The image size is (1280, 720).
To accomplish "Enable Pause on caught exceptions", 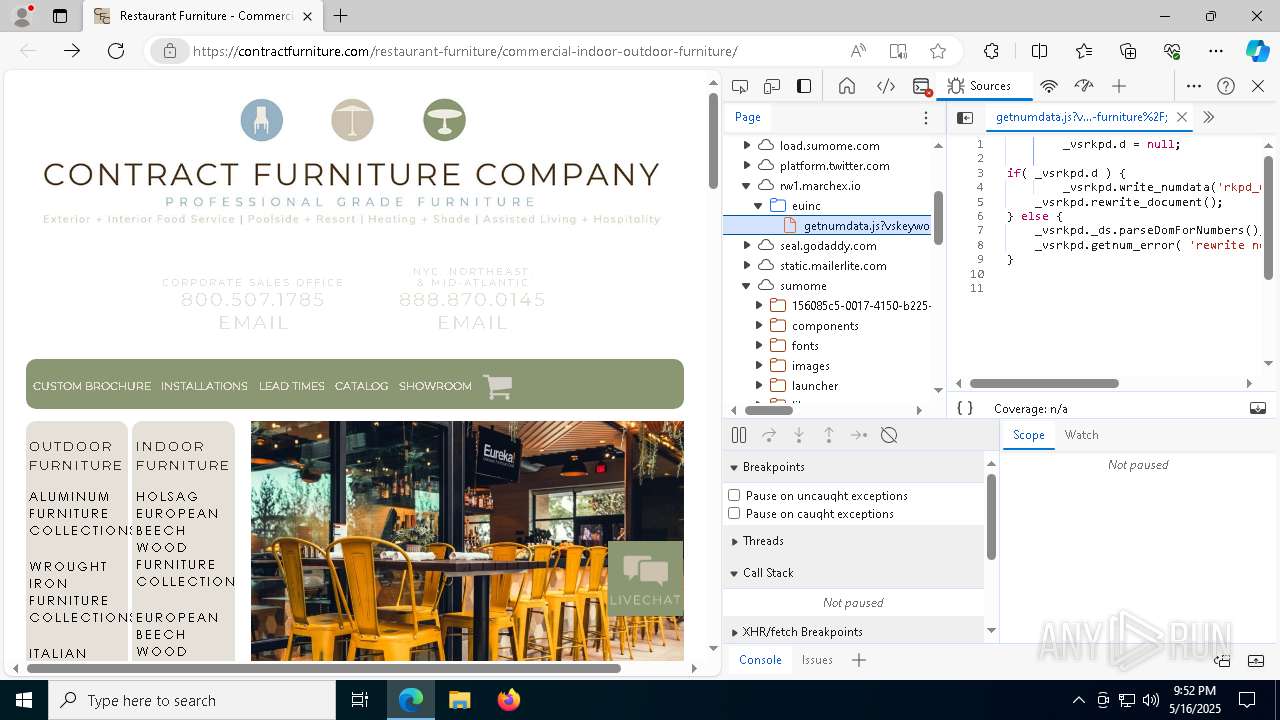I will click(x=734, y=513).
